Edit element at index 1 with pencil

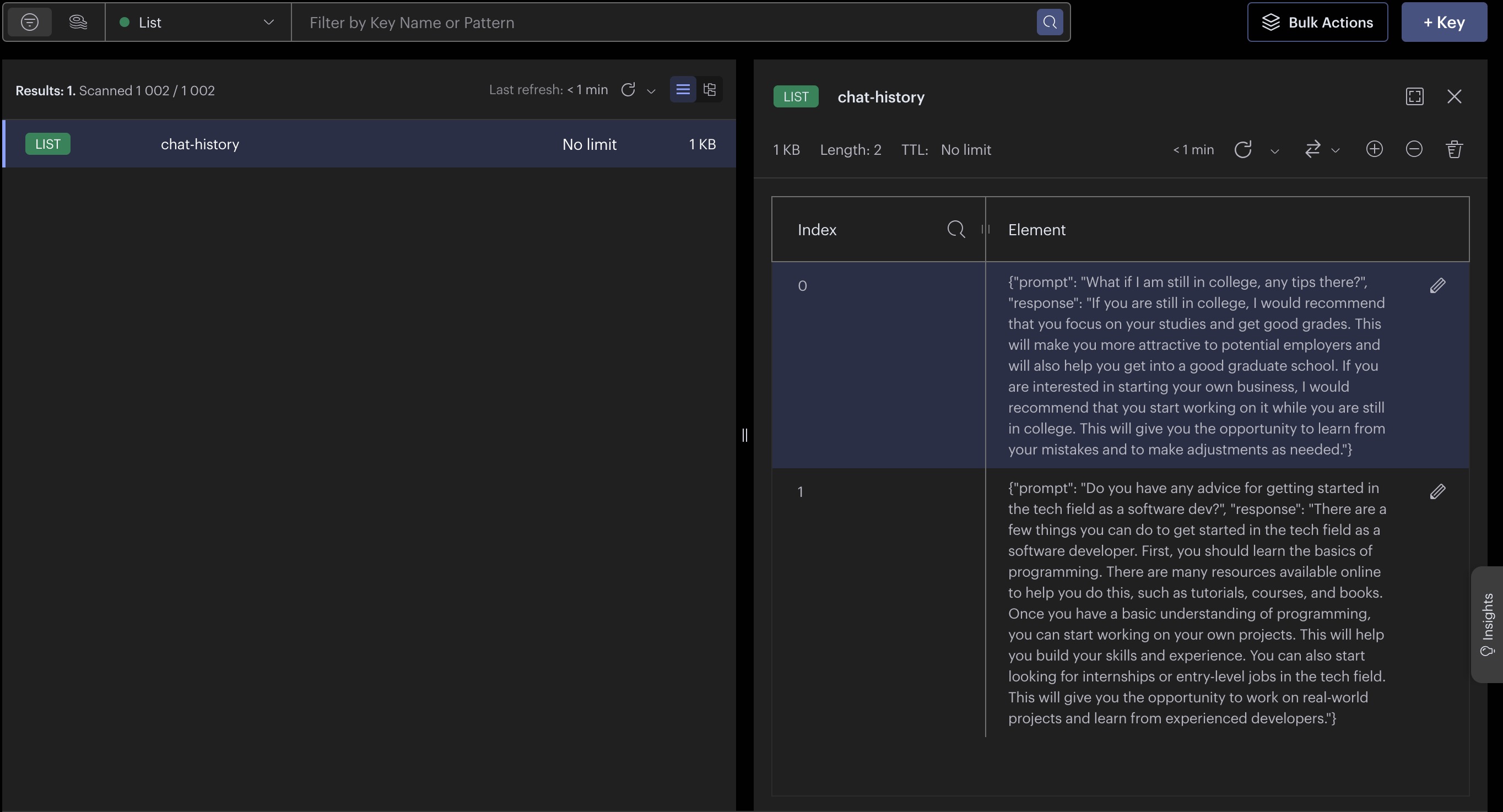pos(1437,492)
